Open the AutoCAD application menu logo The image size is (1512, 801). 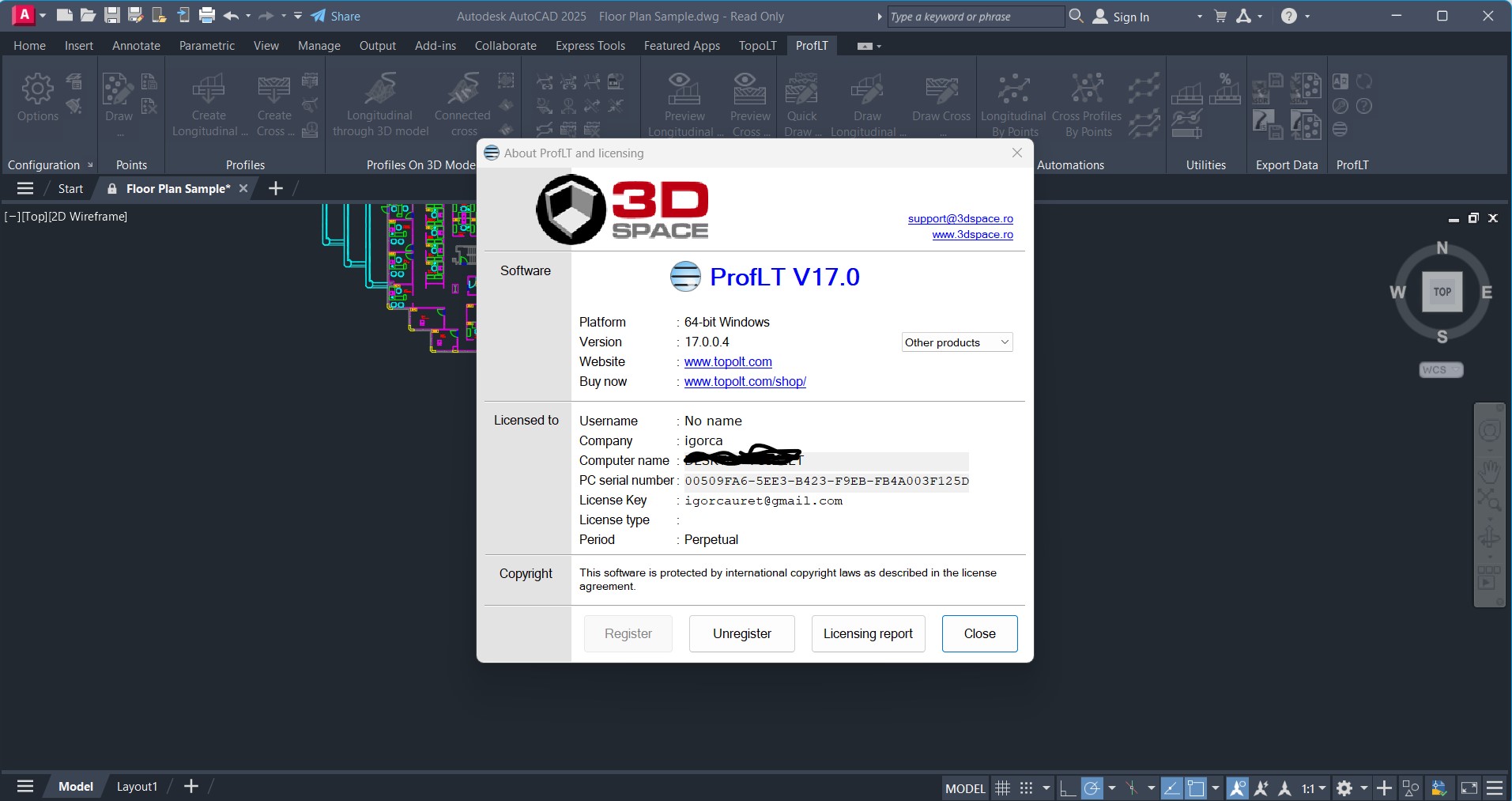[25, 15]
